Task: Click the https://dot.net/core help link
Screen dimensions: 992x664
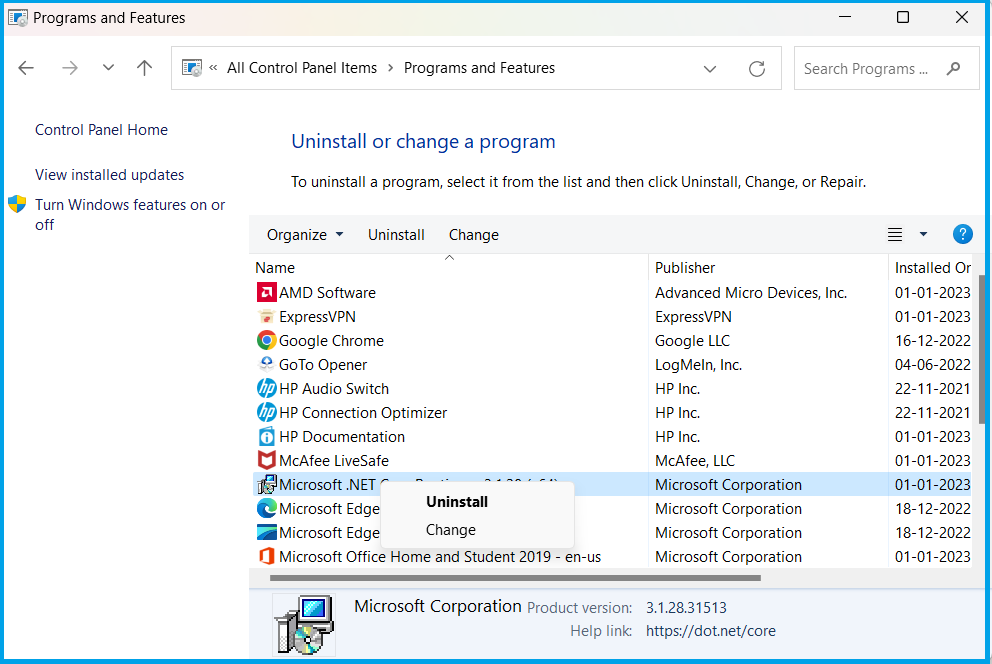Action: (710, 631)
